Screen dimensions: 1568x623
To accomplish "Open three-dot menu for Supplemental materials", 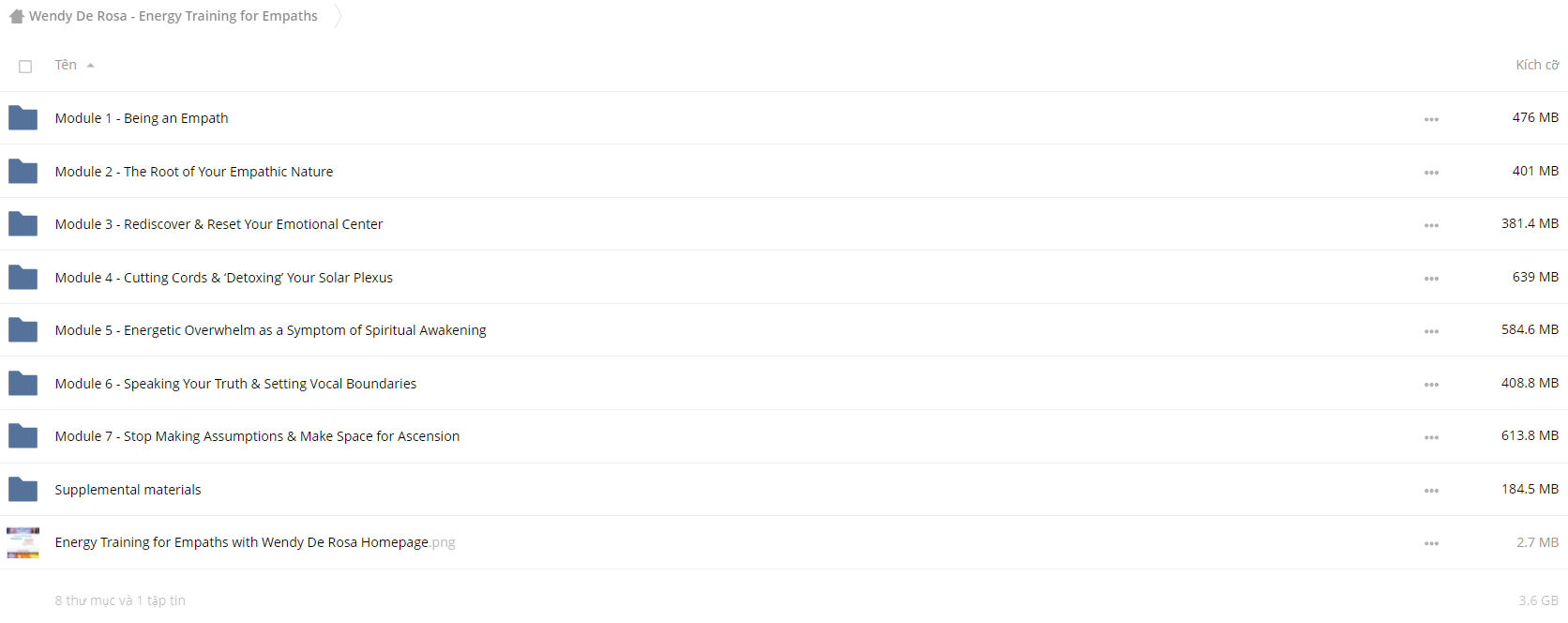I will pos(1431,491).
